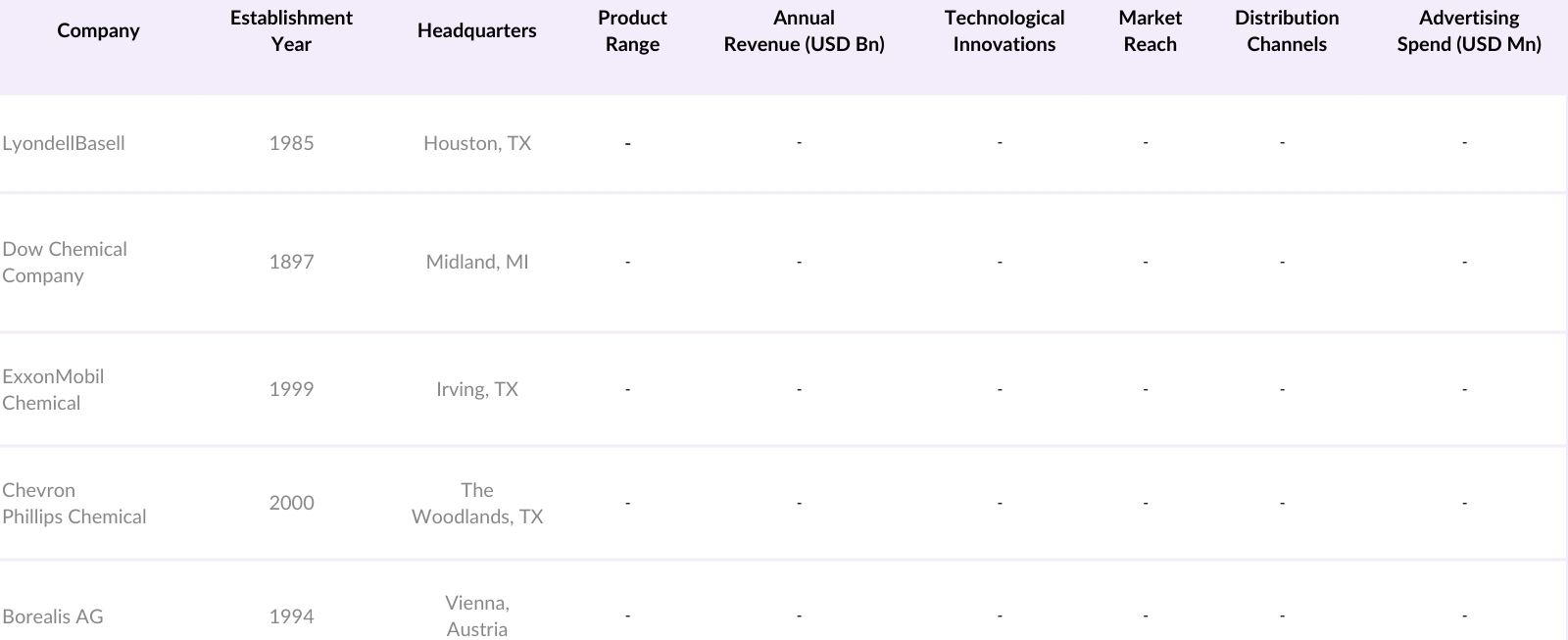Click the Distribution Channels column header

click(1286, 30)
